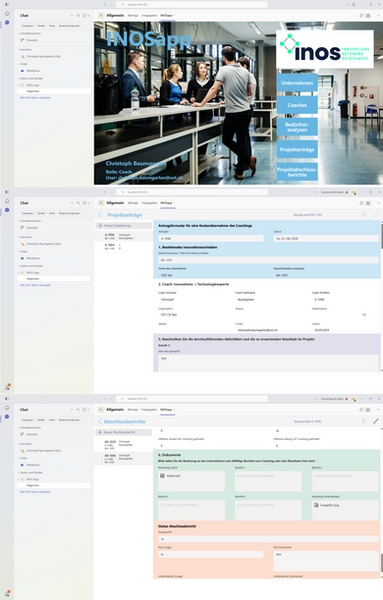Click the empty Bericht 1 upload box
Image resolution: width=383 pixels, height=600 pixels.
pos(268,481)
